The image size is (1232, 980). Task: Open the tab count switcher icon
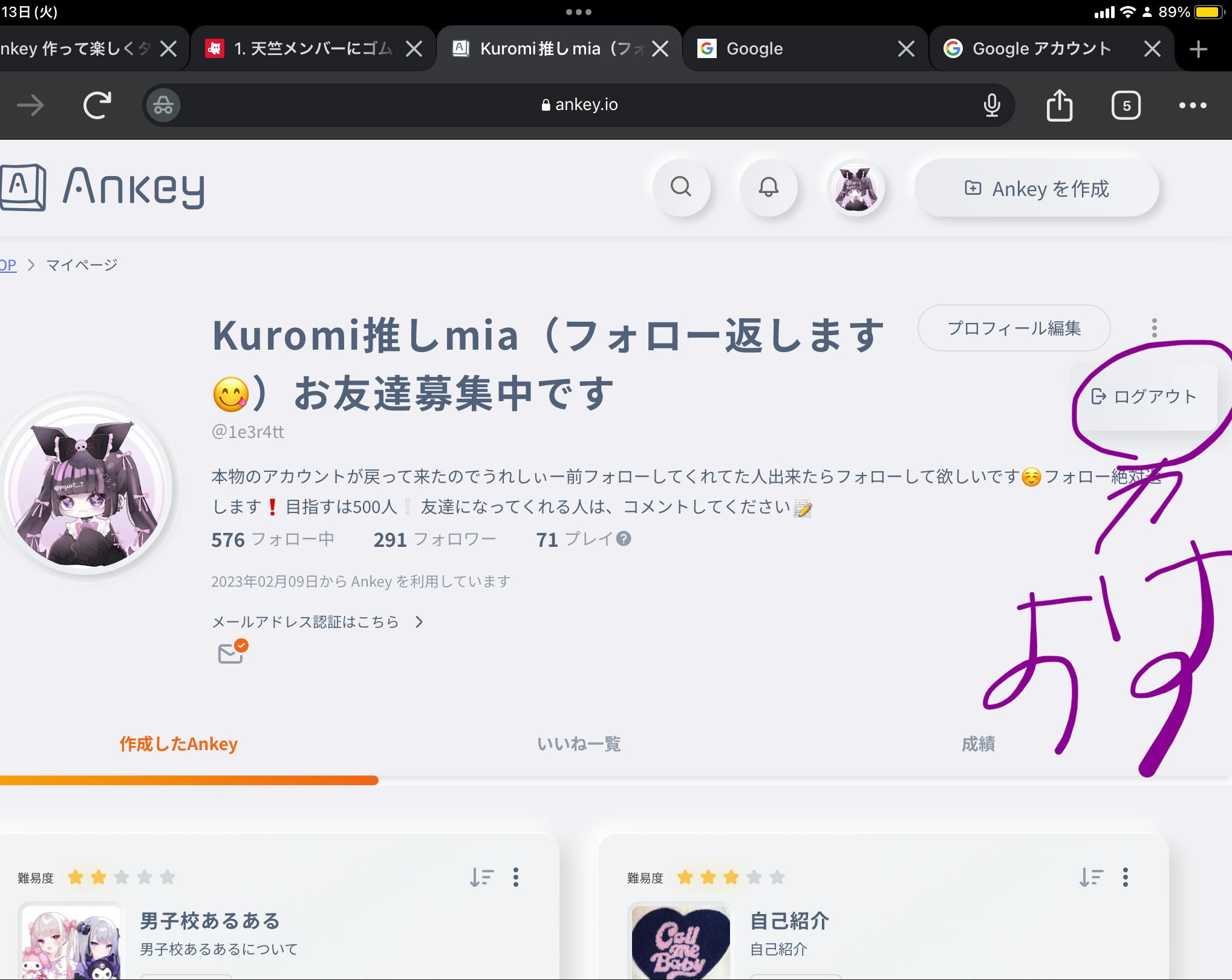[1126, 105]
